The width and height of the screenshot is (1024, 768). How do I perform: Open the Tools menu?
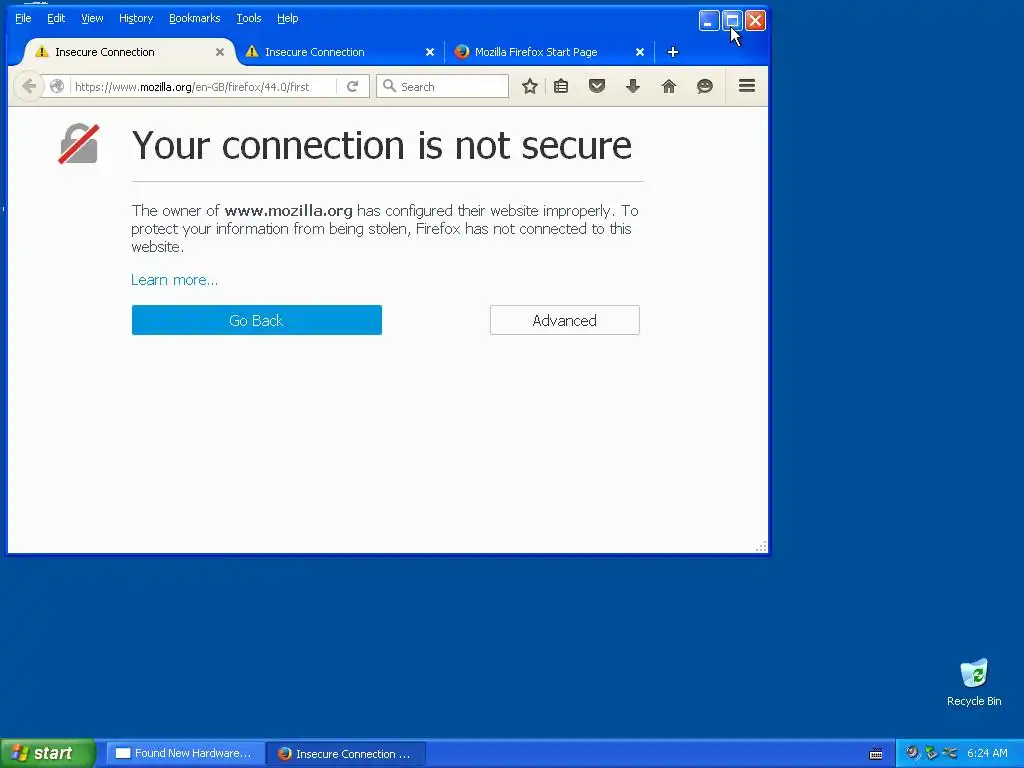pyautogui.click(x=249, y=18)
